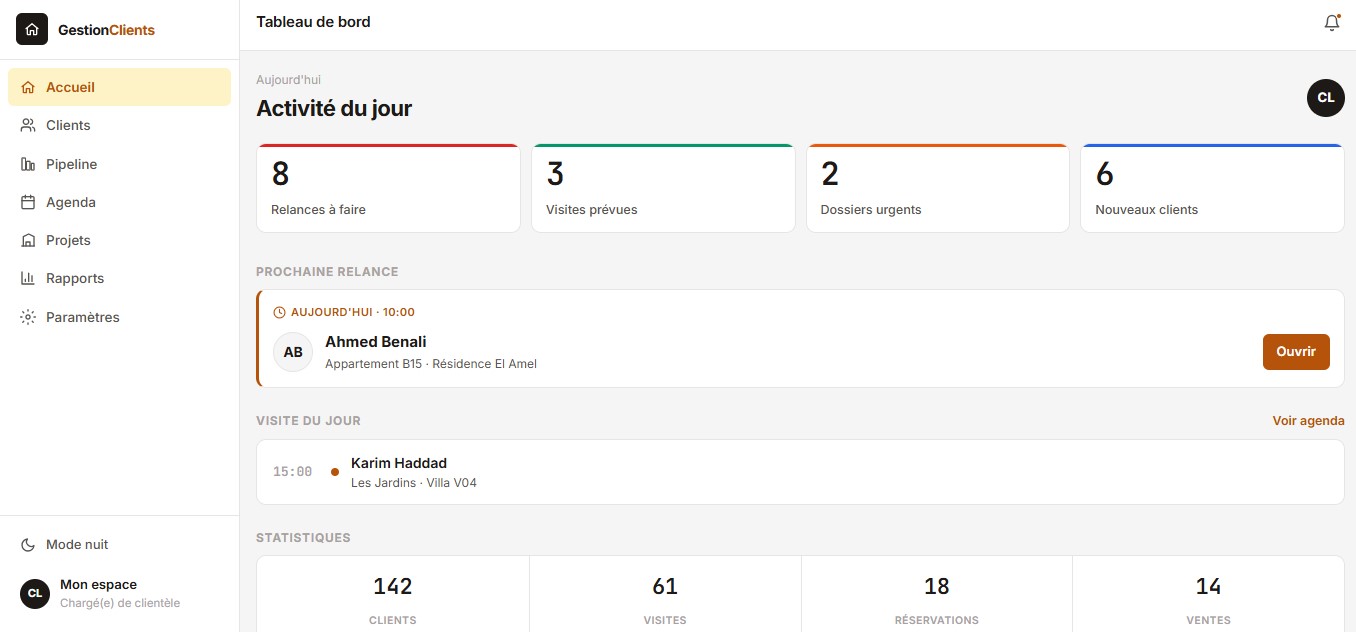Open the Projets section

tap(119, 240)
